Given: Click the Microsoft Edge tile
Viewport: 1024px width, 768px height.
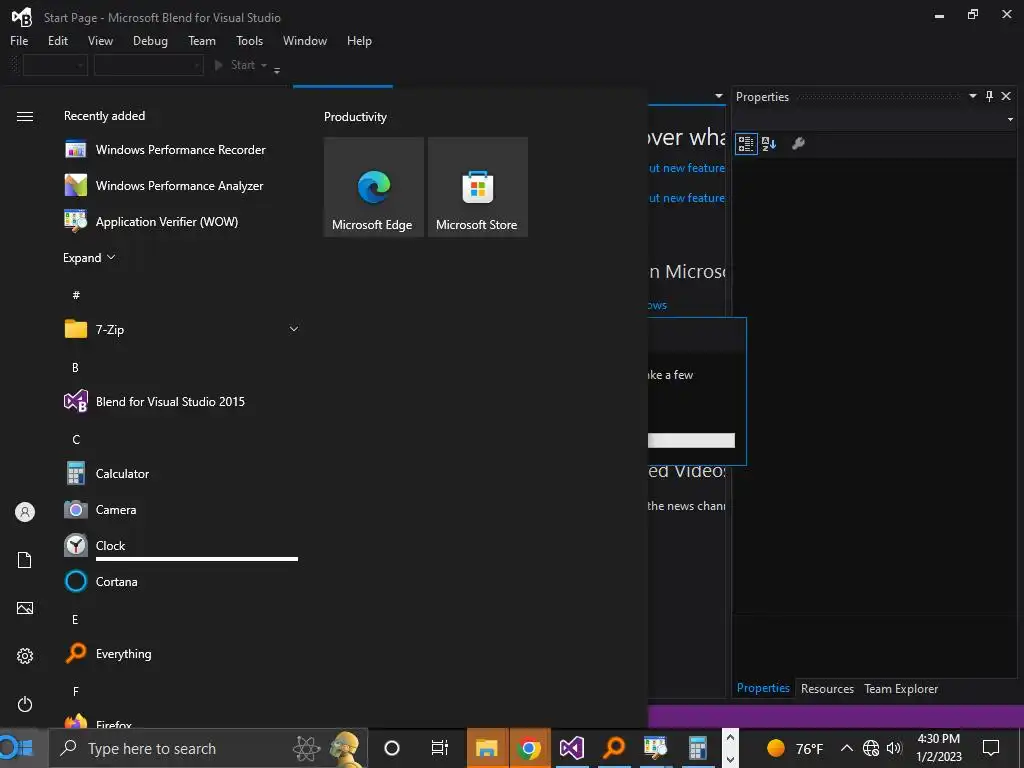Looking at the screenshot, I should [374, 187].
